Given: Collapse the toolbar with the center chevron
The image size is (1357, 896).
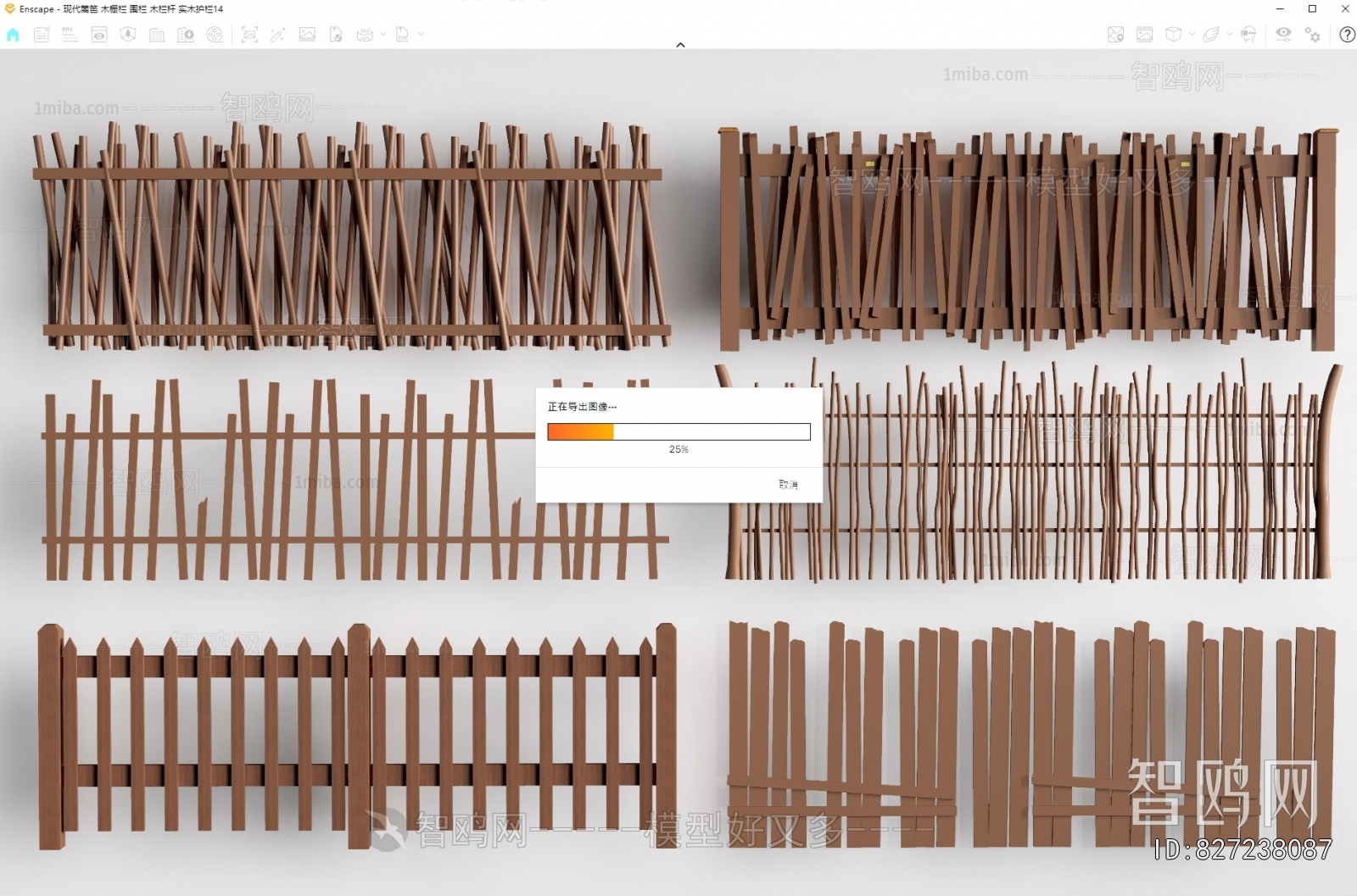Looking at the screenshot, I should click(680, 45).
